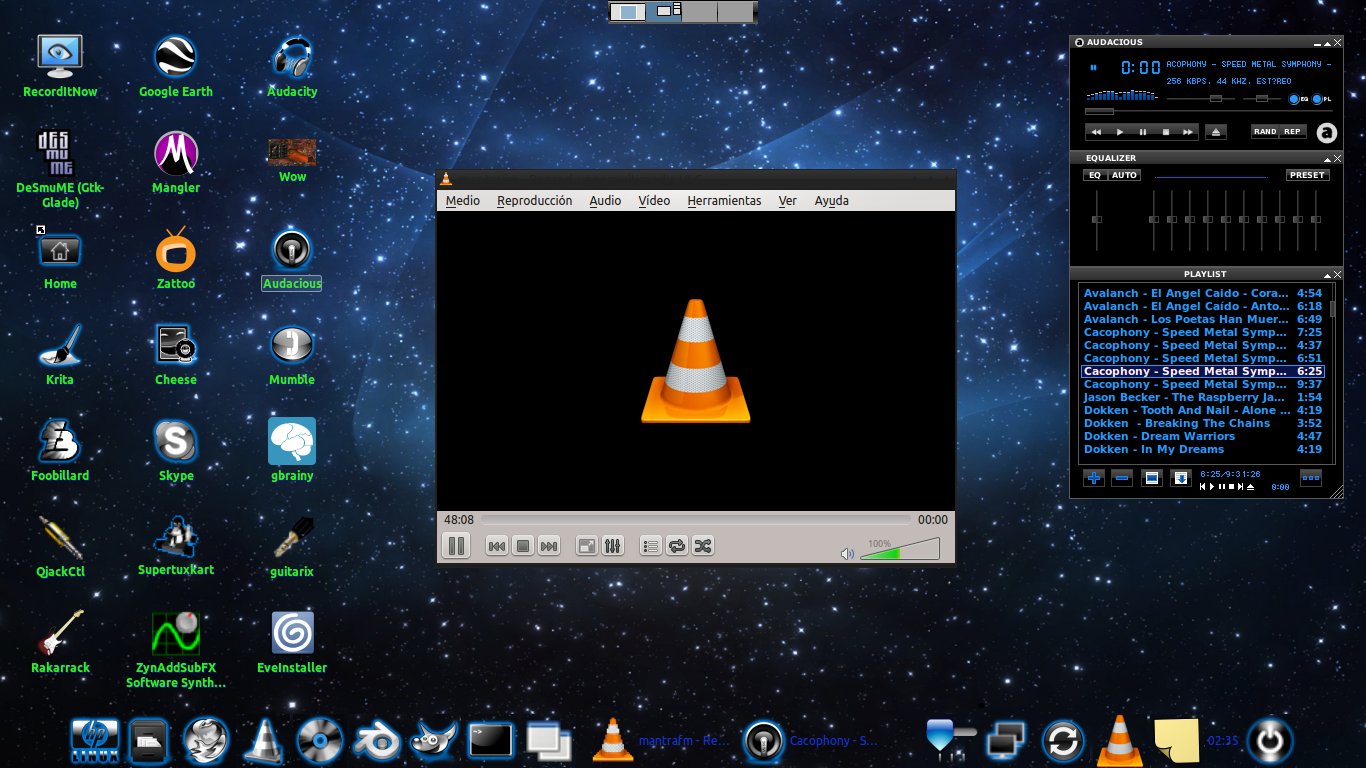Viewport: 1366px width, 768px height.
Task: Click Audacious main pause button
Action: point(1143,132)
